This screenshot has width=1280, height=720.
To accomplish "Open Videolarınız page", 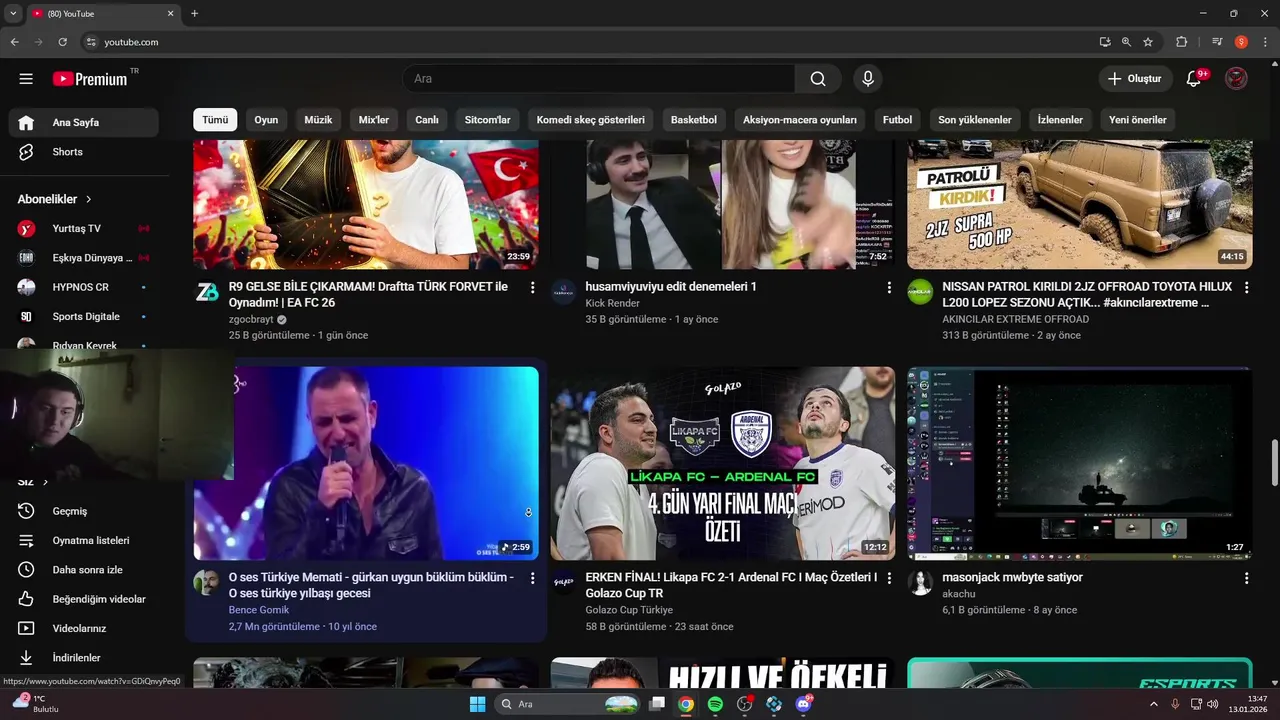I will click(84, 629).
